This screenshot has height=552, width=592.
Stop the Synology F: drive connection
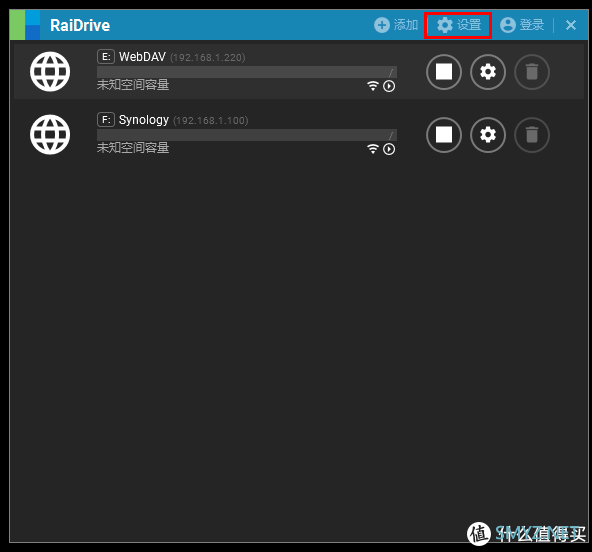pos(444,135)
